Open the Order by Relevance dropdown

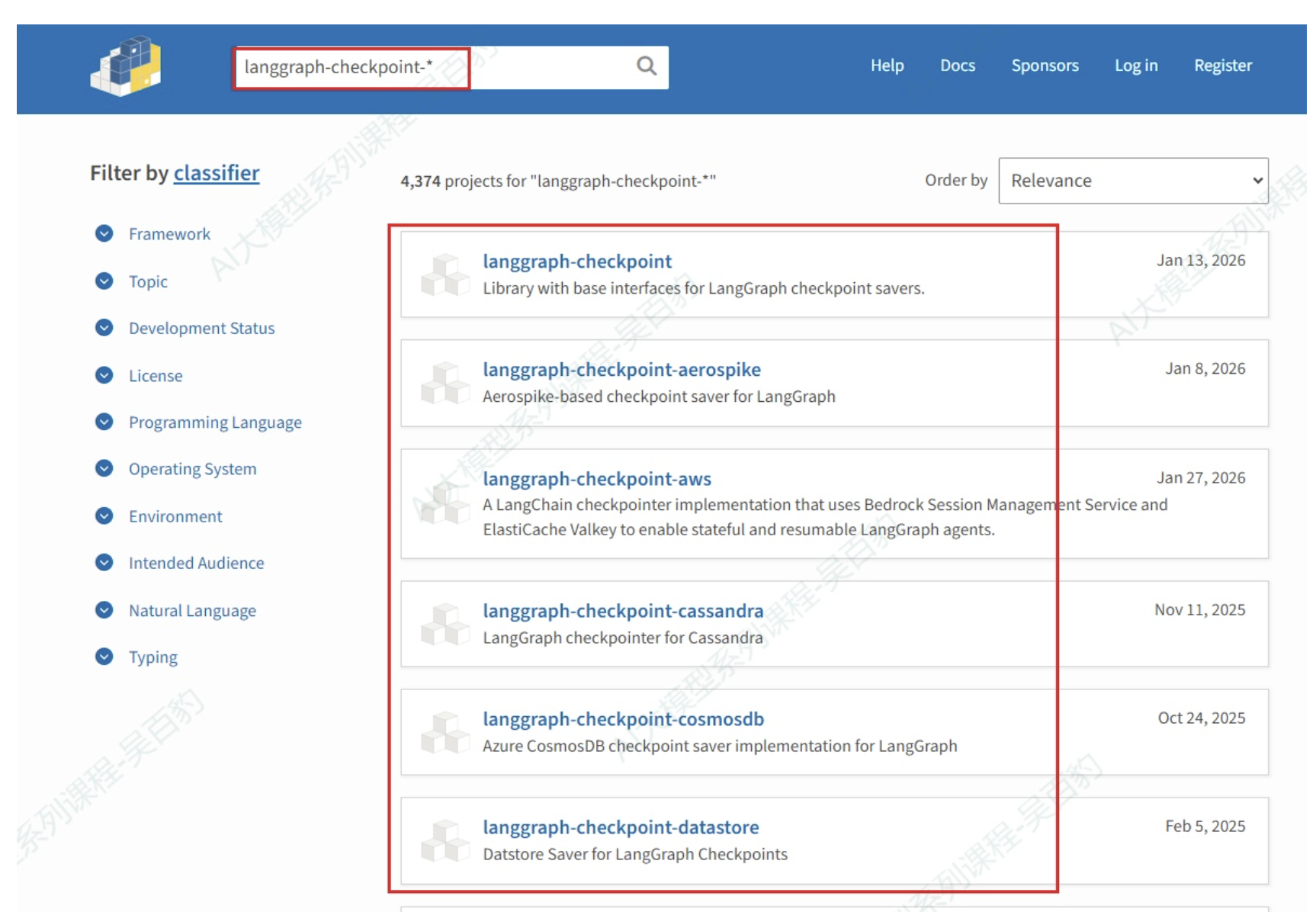tap(1133, 181)
